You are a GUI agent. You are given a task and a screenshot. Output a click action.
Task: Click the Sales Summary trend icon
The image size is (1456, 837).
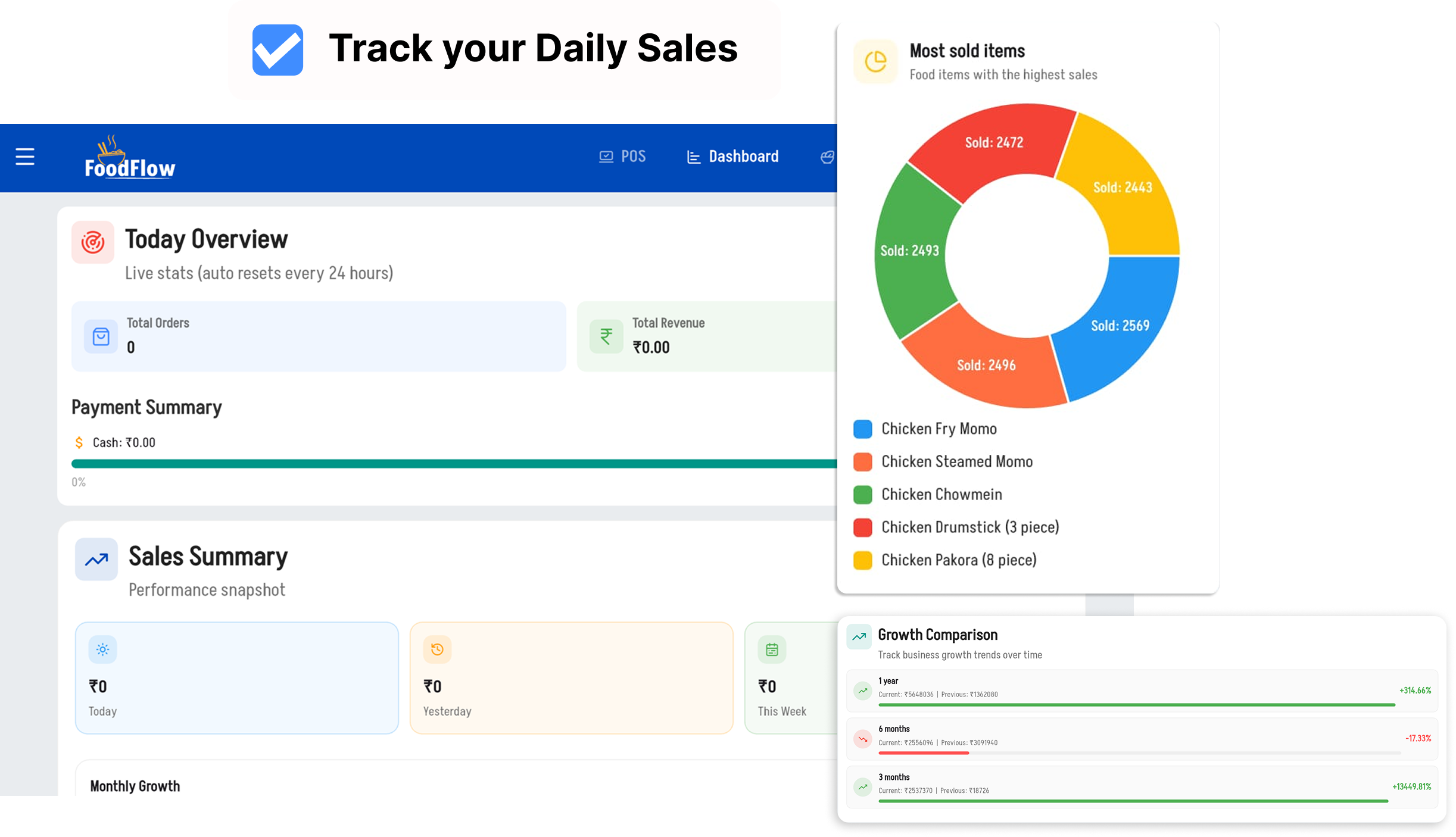pos(96,560)
